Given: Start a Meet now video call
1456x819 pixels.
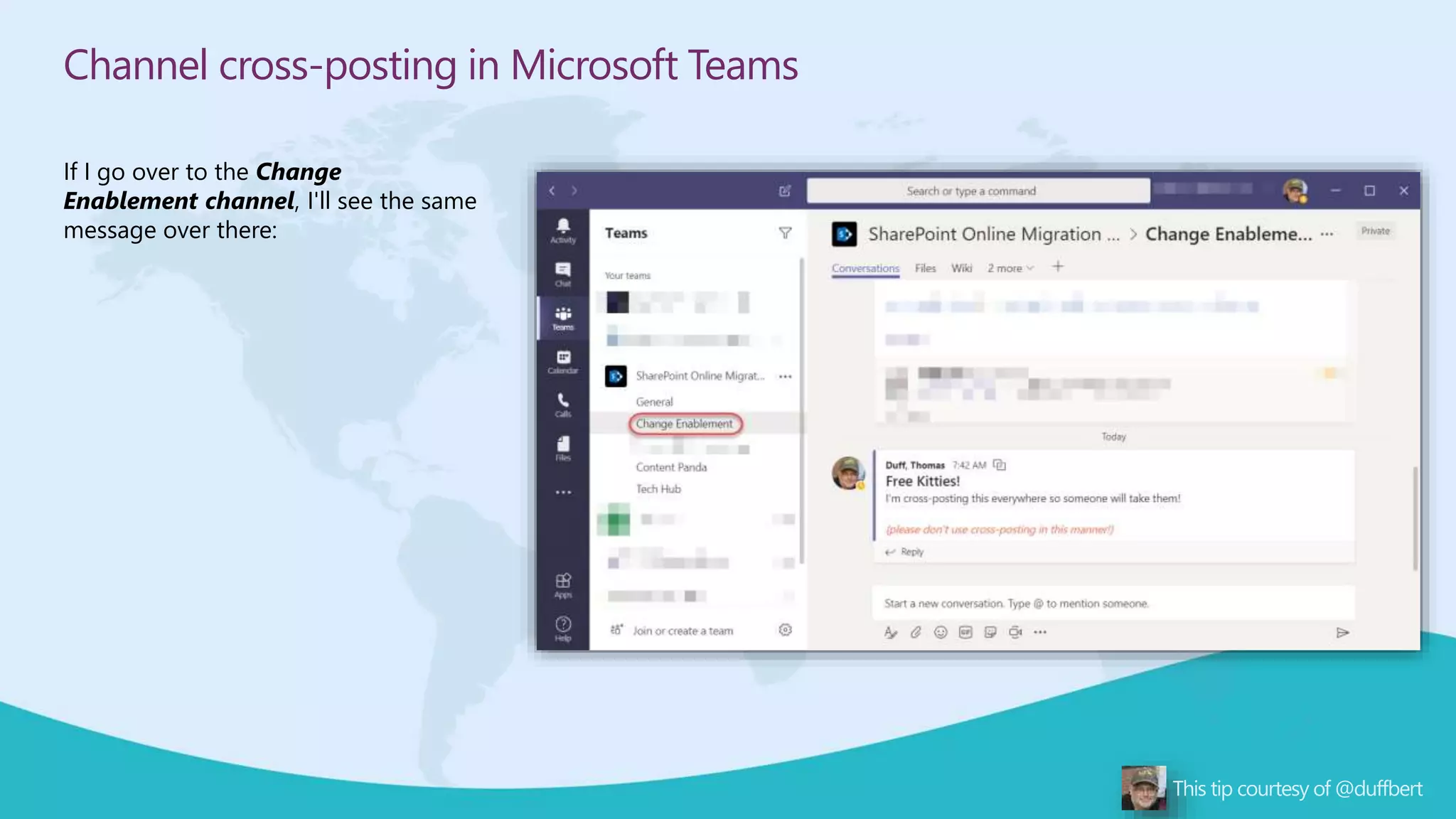Looking at the screenshot, I should click(x=1015, y=632).
